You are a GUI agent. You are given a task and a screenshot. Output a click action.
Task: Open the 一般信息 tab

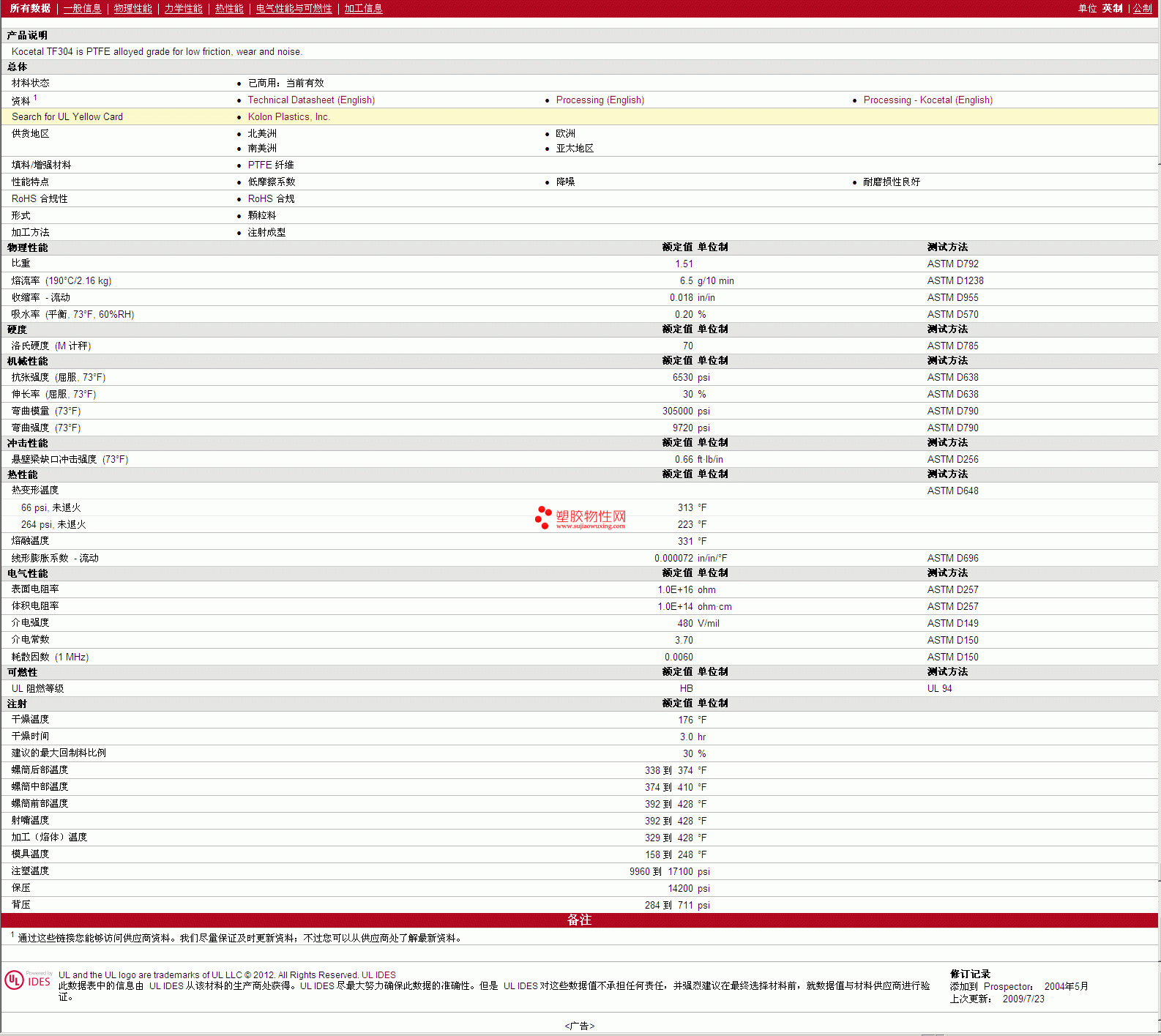[x=82, y=9]
